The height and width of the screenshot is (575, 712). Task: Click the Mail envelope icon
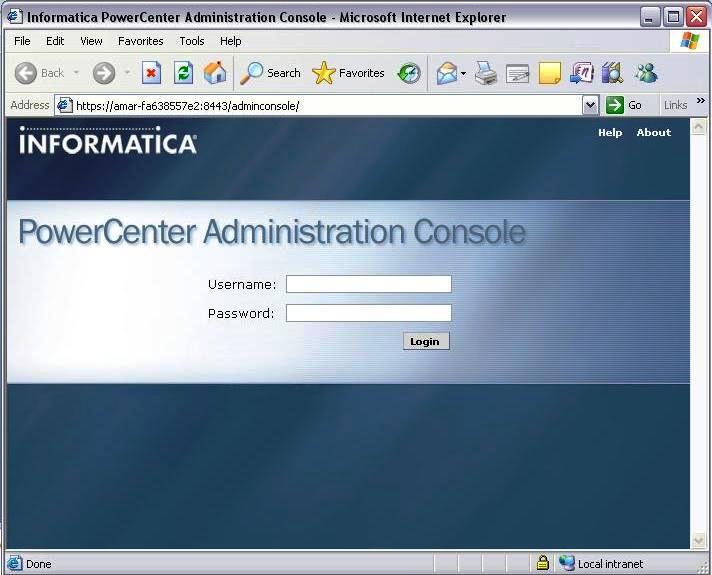tap(447, 73)
